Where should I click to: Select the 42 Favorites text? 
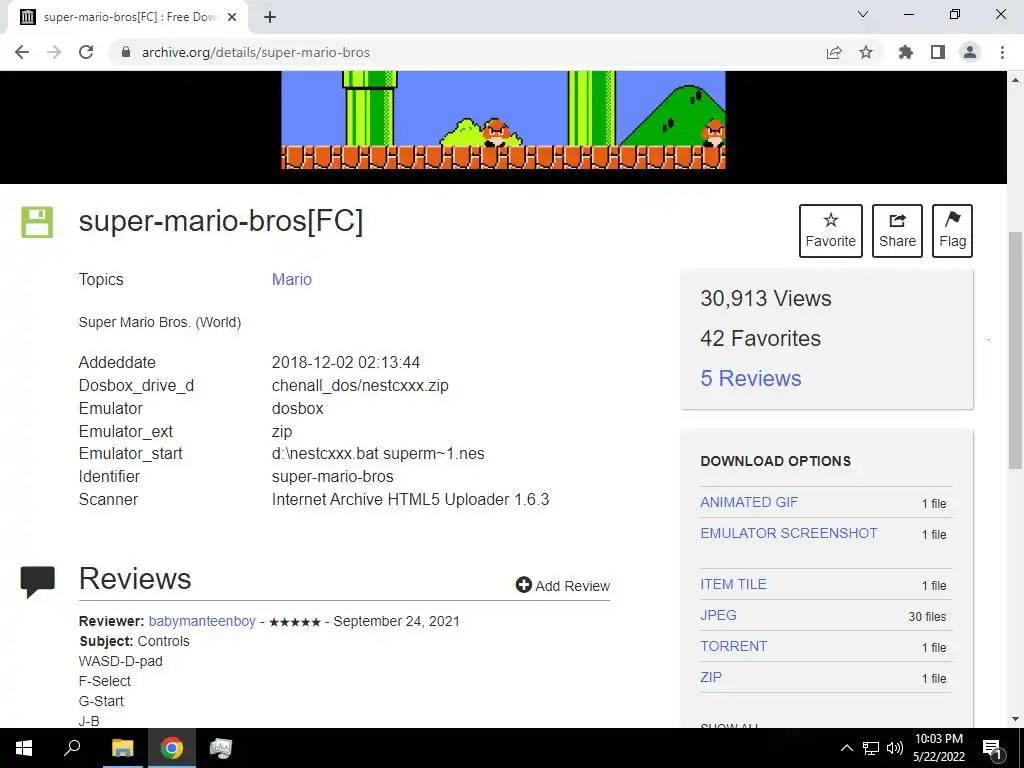(760, 338)
